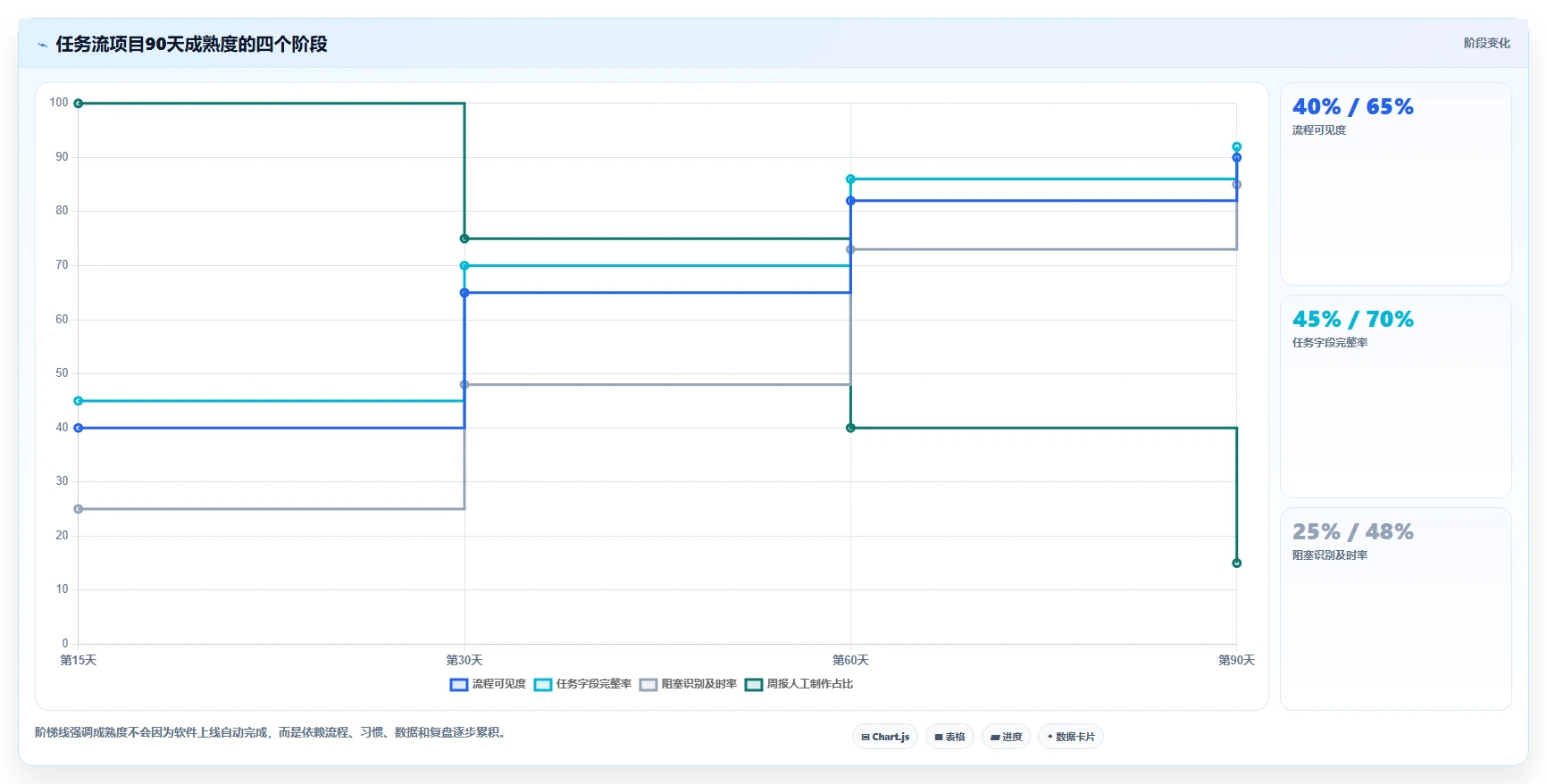Click the cyan data point at 86 on 第60天

coord(850,179)
